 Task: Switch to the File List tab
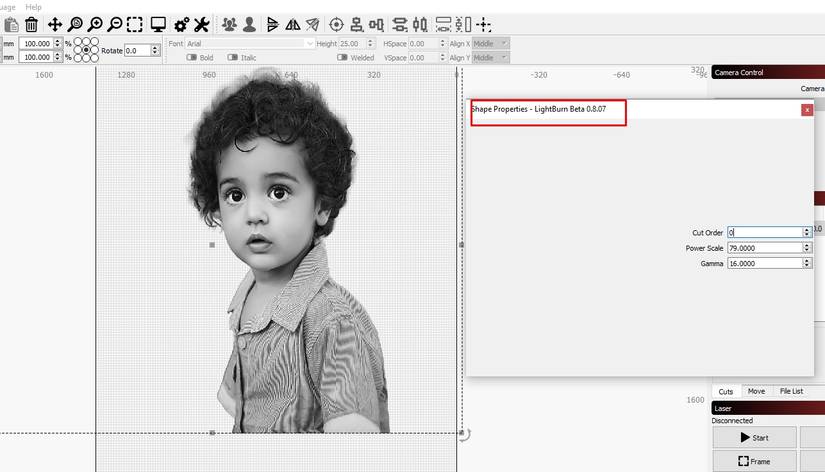click(791, 391)
